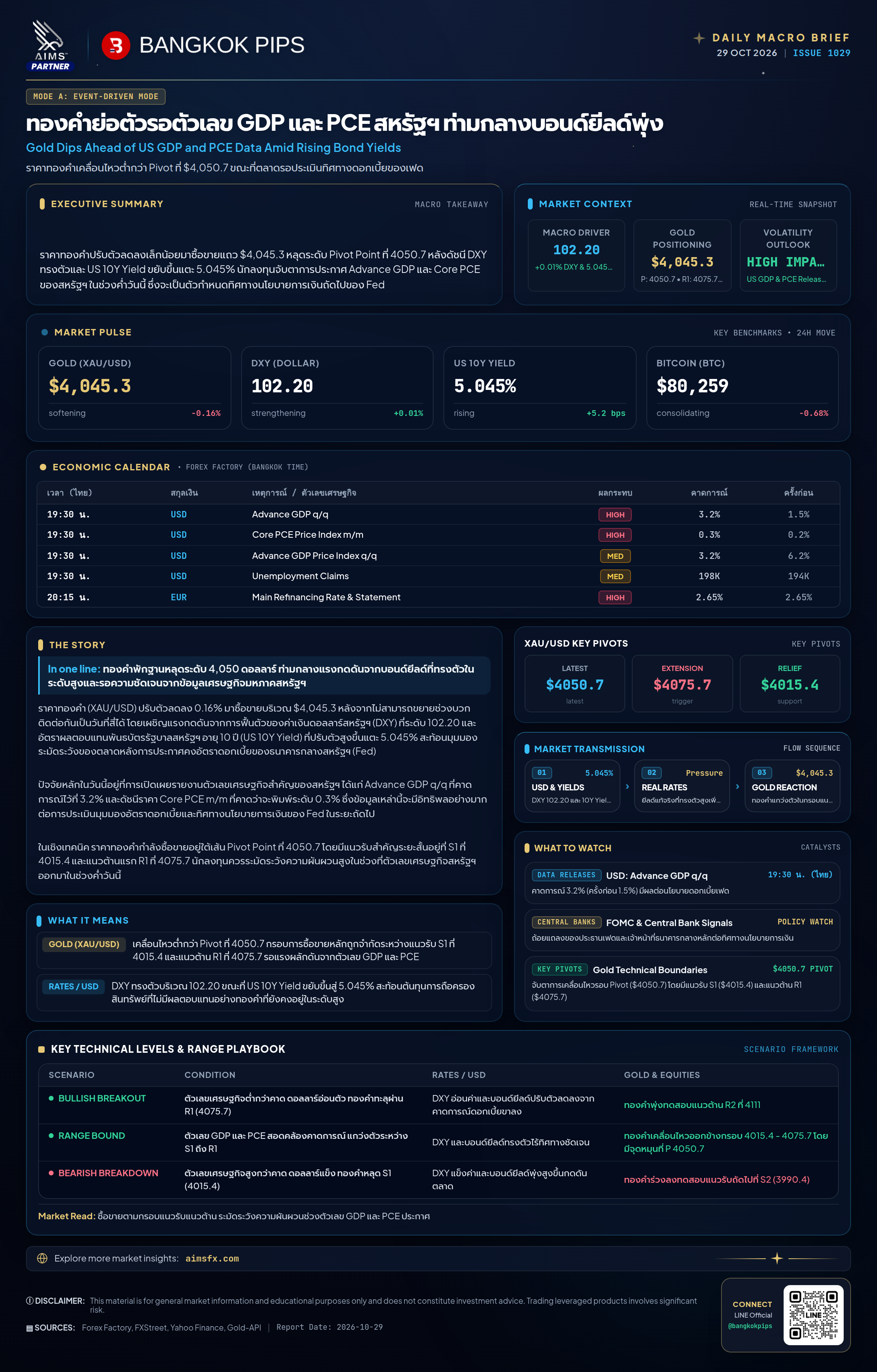Click ISSUE 1029 label
Screen dimensions: 877x1372
click(x=821, y=53)
